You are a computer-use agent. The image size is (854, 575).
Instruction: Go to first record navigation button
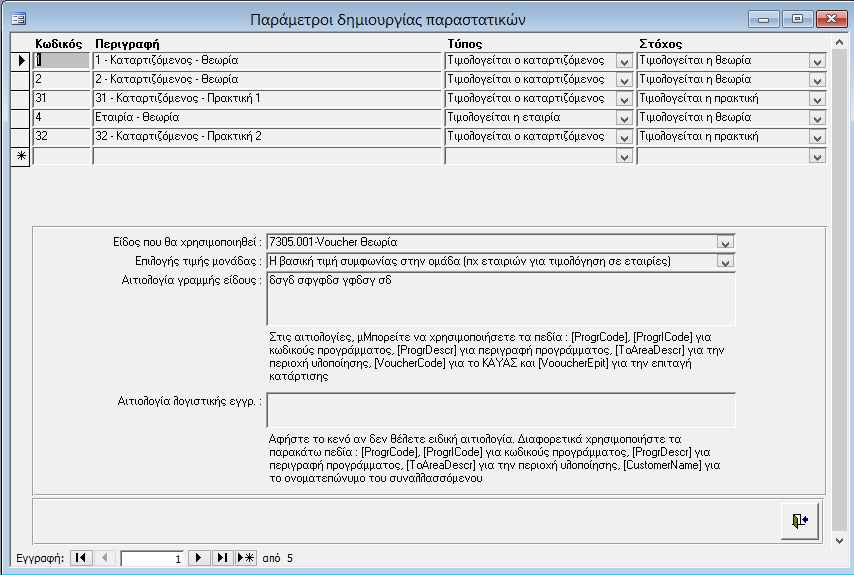[x=80, y=558]
